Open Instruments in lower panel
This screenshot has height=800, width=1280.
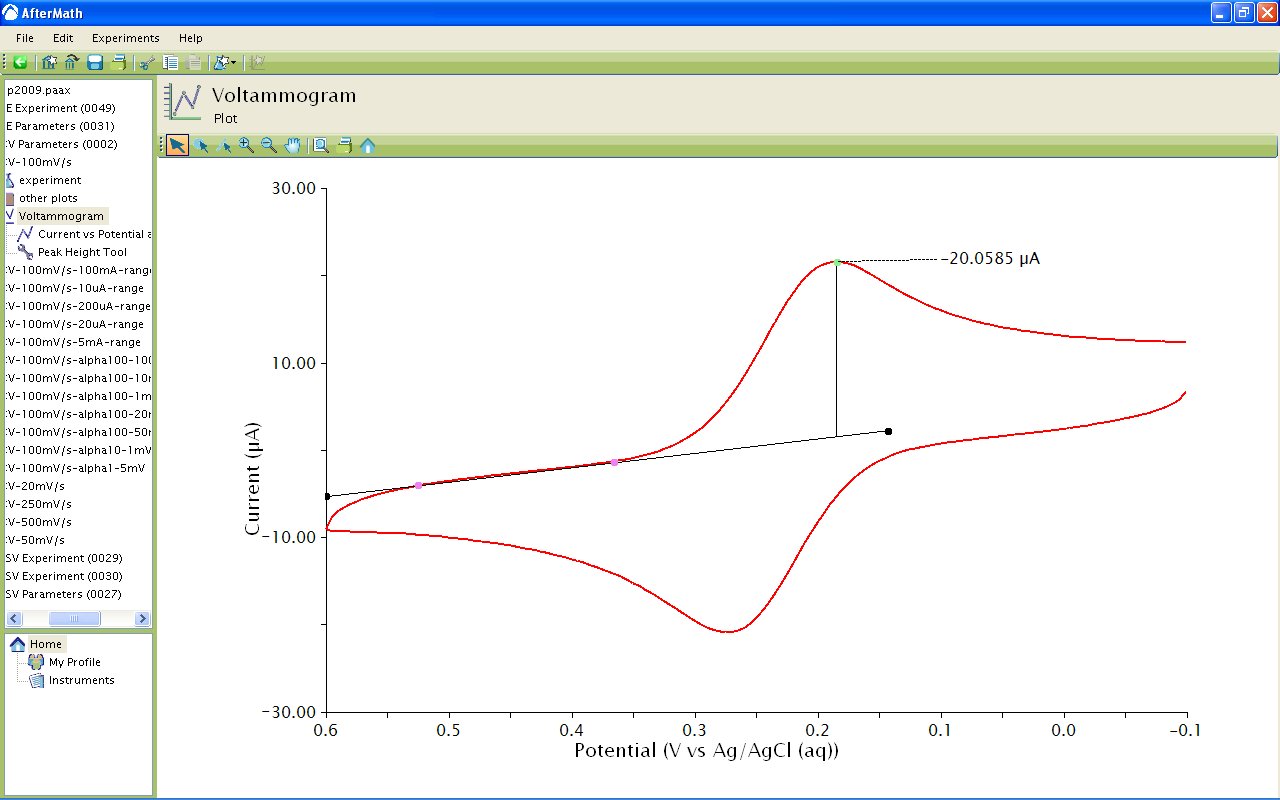[82, 680]
